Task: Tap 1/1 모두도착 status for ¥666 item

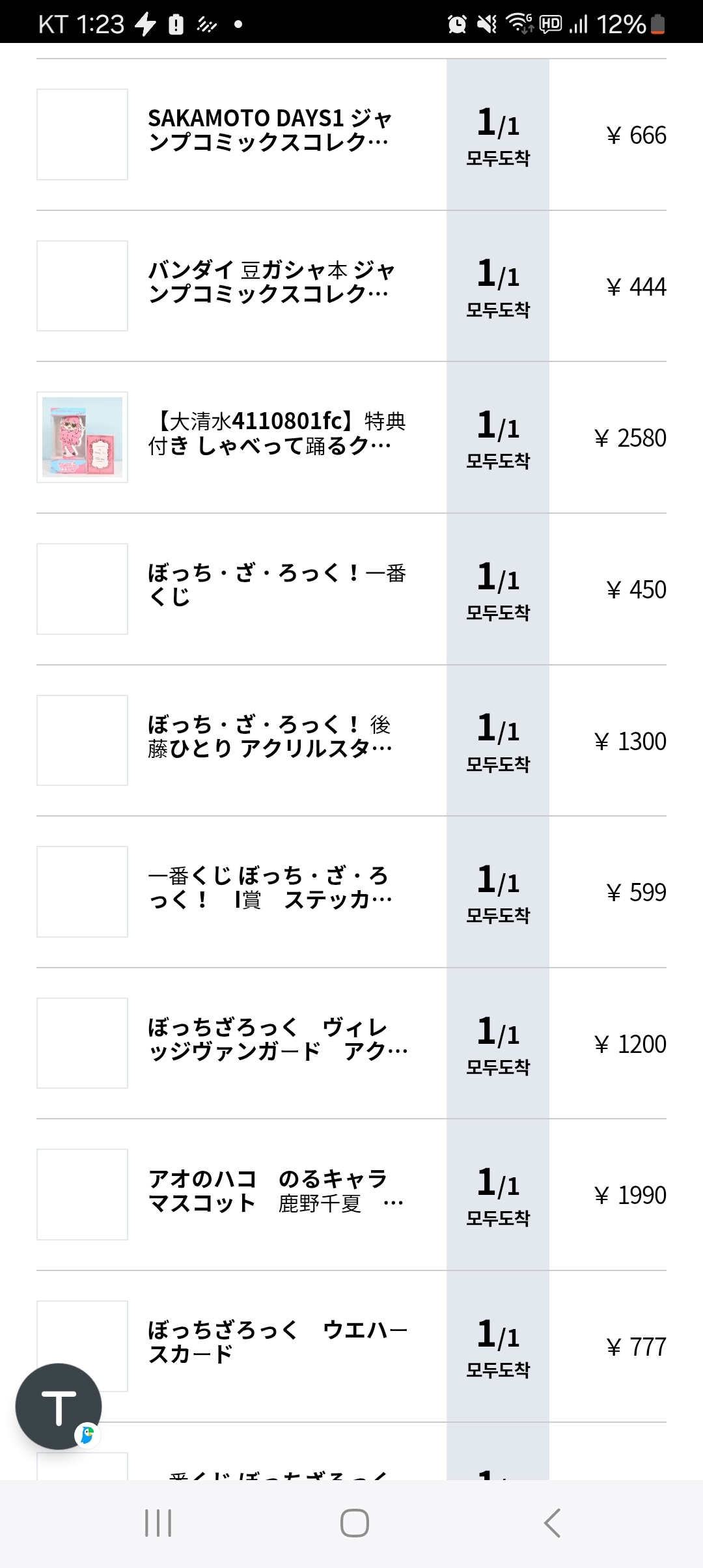Action: click(x=498, y=135)
